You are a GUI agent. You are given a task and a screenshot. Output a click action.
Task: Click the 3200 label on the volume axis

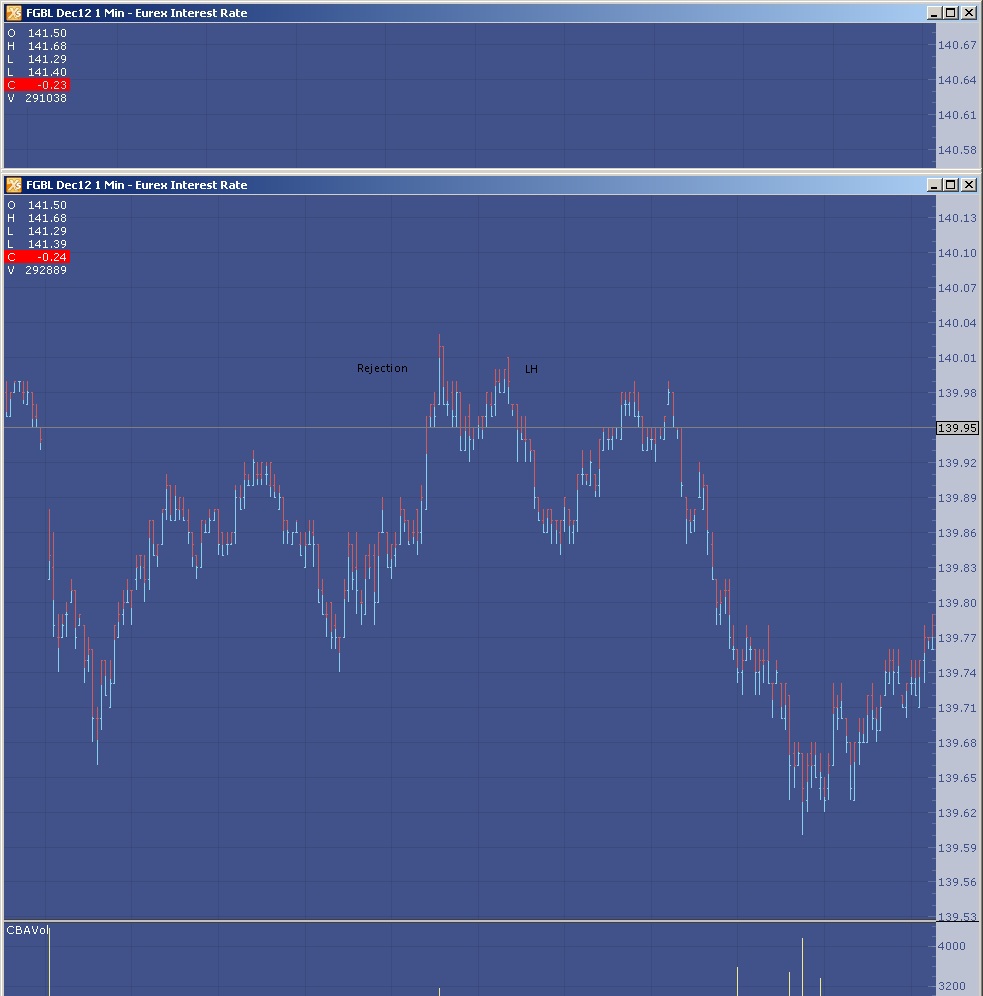tap(952, 986)
